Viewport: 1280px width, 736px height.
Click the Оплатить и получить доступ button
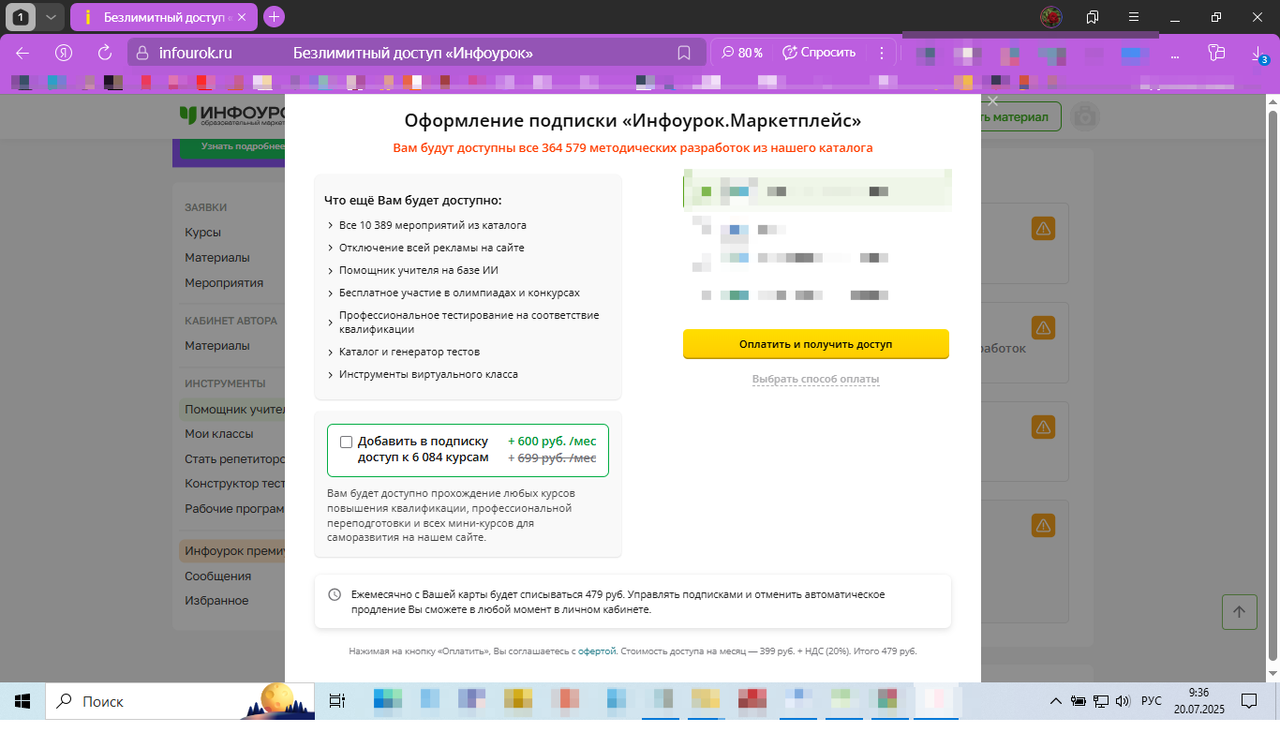(x=816, y=344)
